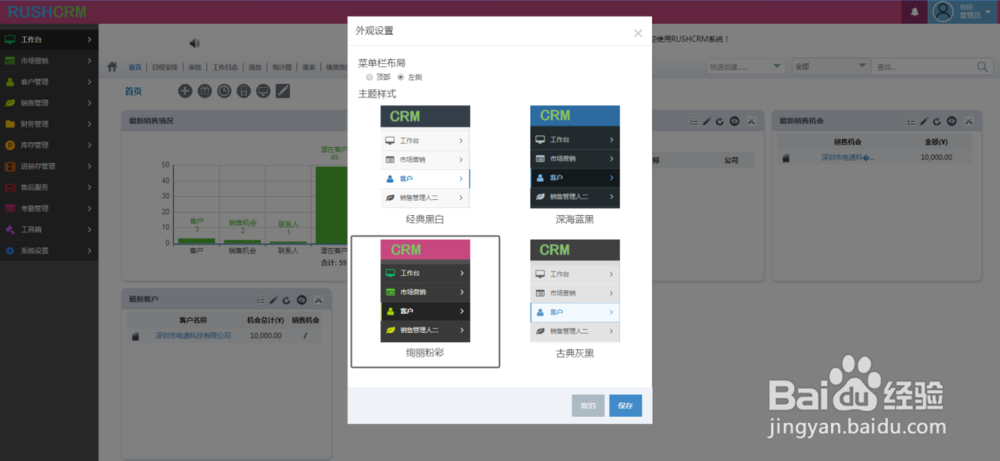The height and width of the screenshot is (461, 1000).
Task: Click the home house icon in navigation bar
Action: tap(112, 66)
